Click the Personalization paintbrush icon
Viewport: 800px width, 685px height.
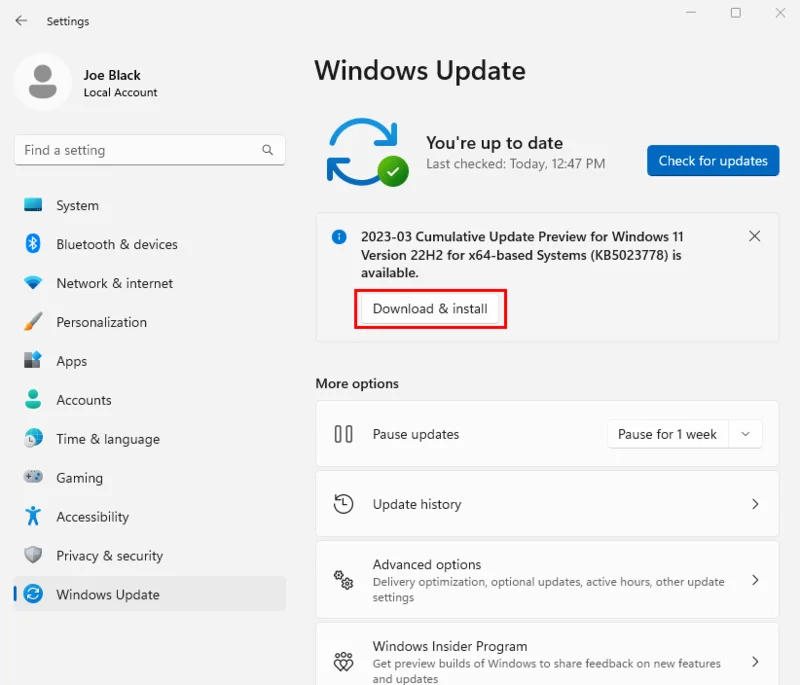coord(33,321)
